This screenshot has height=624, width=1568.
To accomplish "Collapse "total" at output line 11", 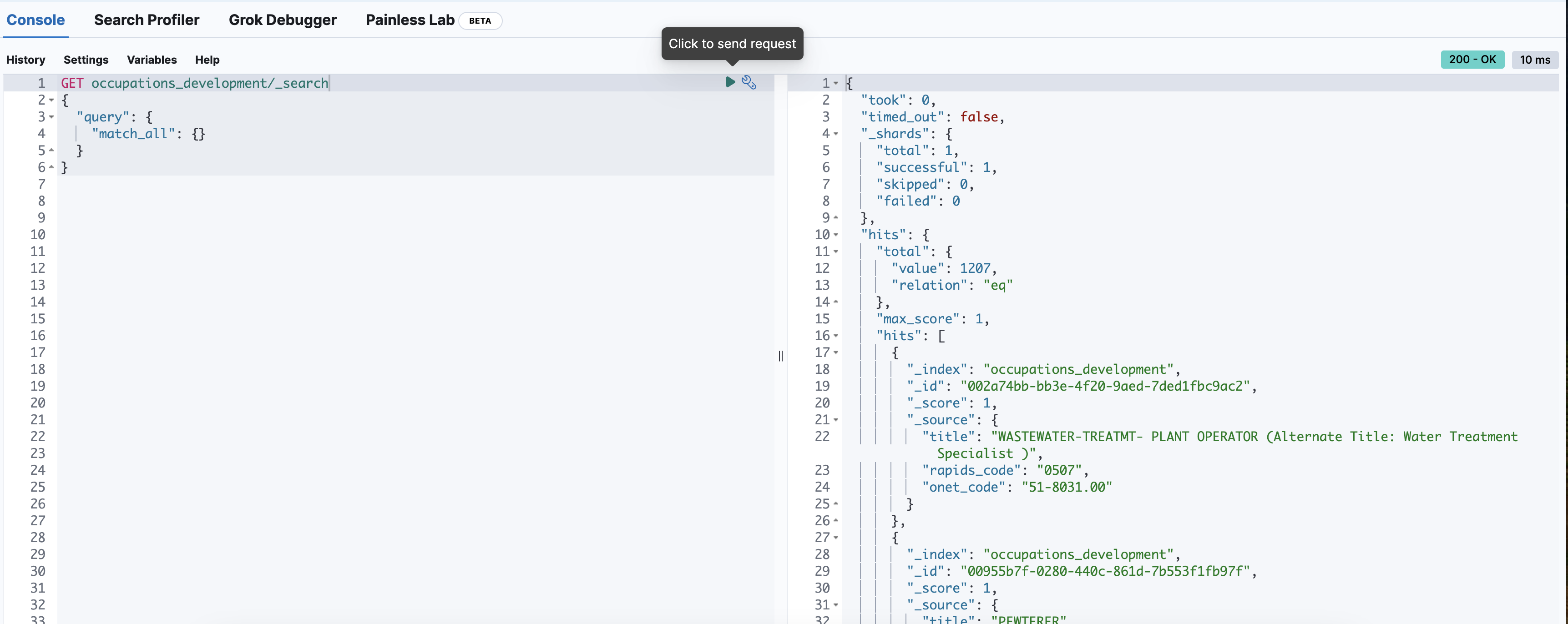I will pyautogui.click(x=836, y=252).
